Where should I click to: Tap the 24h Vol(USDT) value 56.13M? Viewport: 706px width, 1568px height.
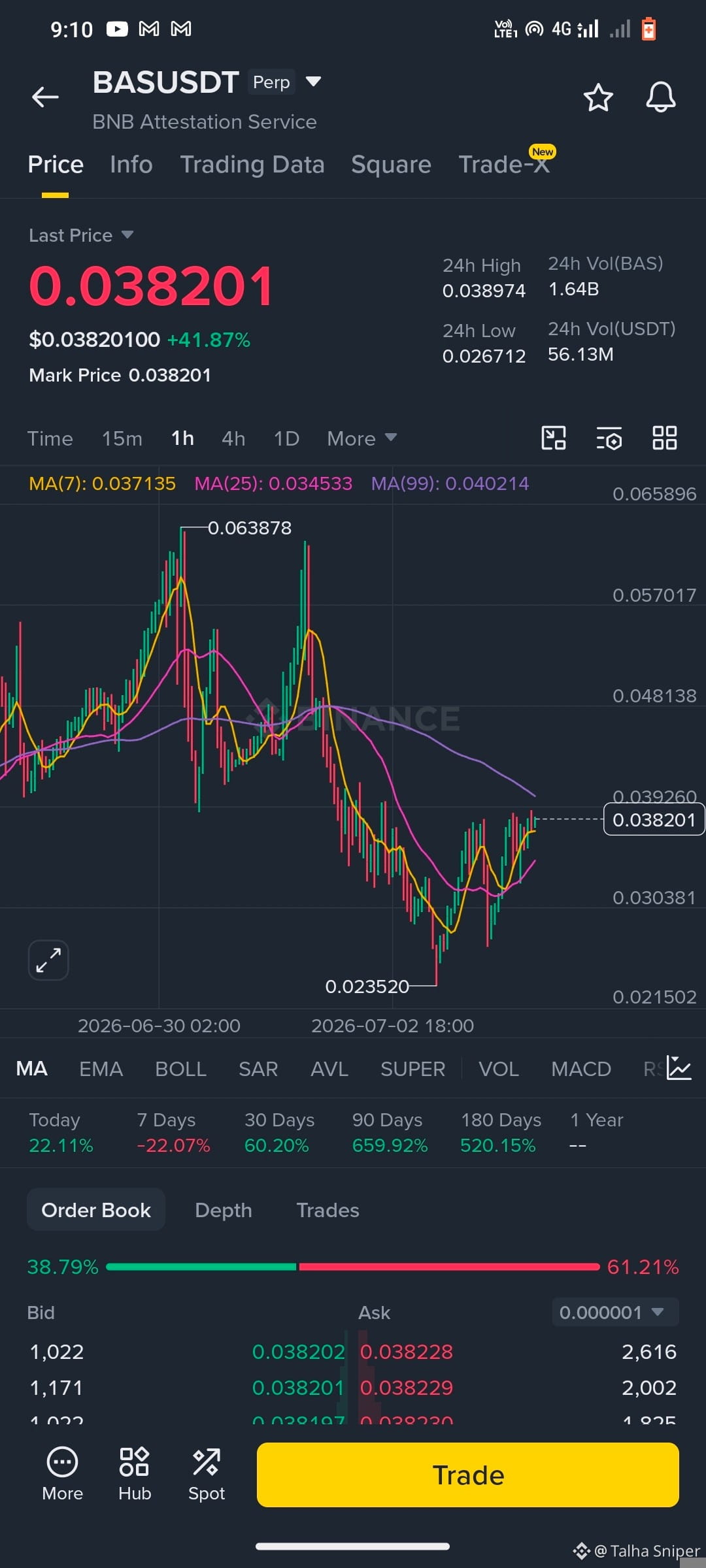coord(580,354)
